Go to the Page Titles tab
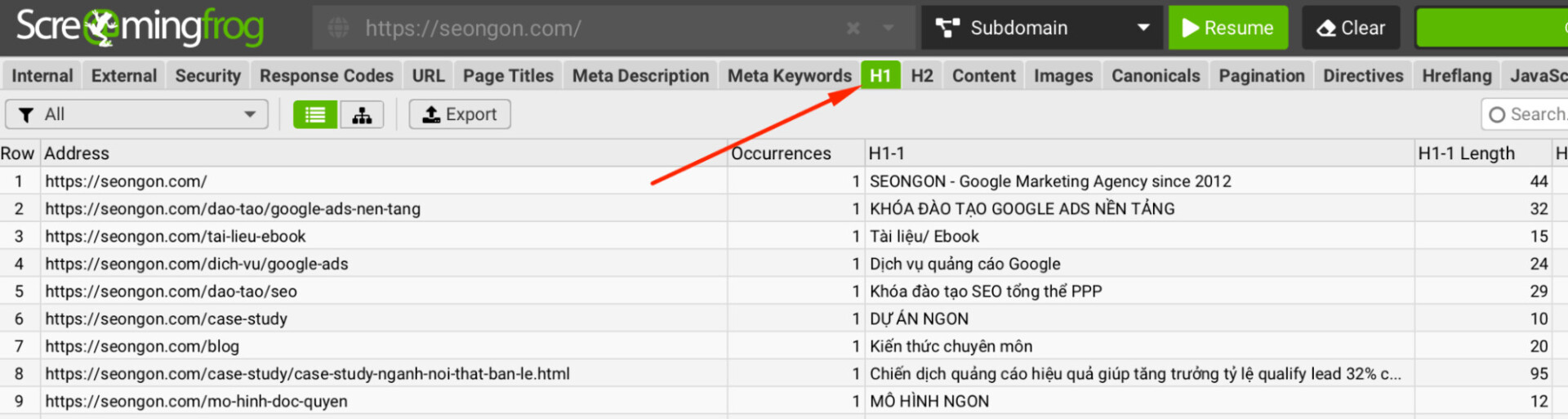 pos(508,75)
